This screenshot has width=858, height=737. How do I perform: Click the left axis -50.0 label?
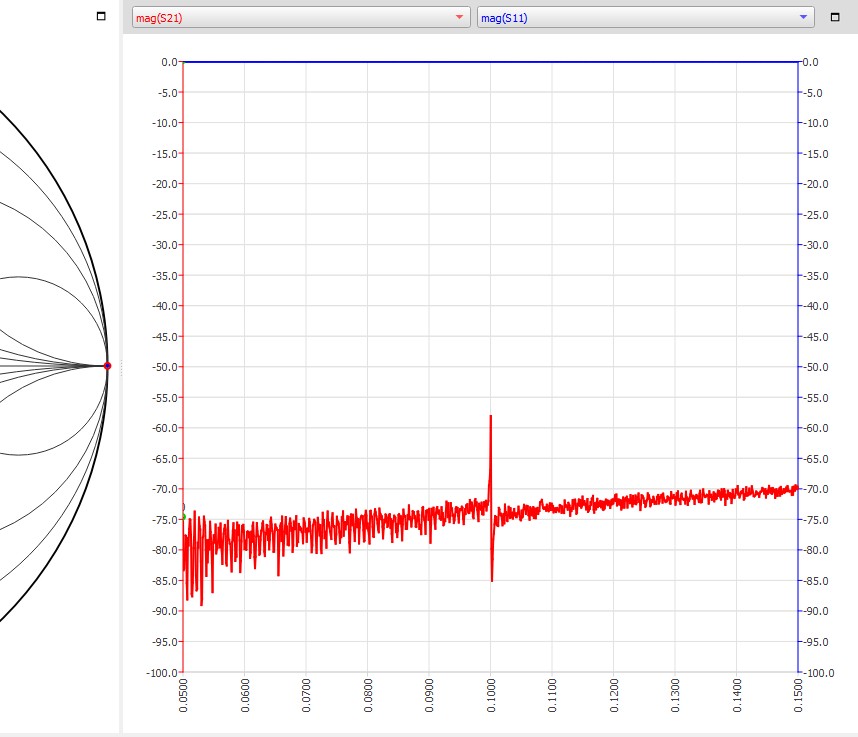[165, 367]
